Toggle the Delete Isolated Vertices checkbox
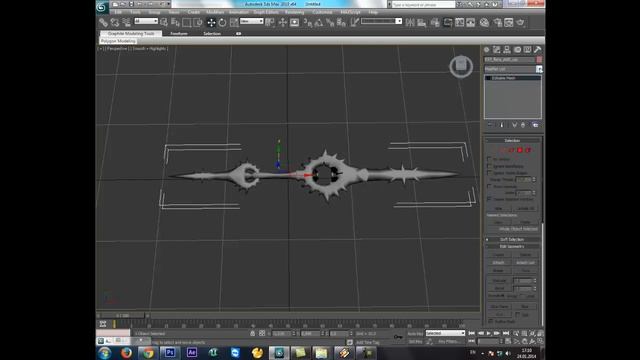Screen dimensions: 640x360 pos(489,199)
